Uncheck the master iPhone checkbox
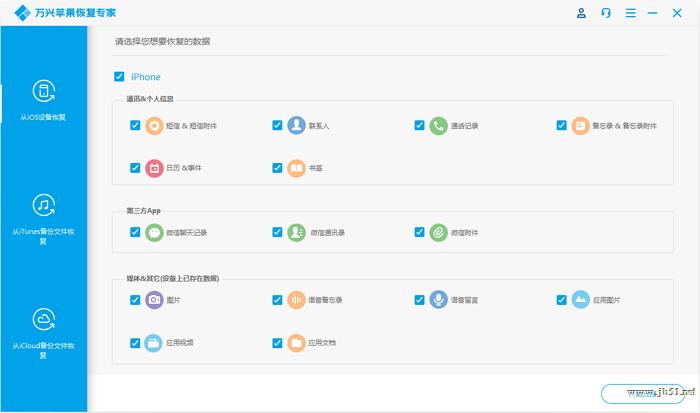The width and height of the screenshot is (700, 413). (x=119, y=76)
